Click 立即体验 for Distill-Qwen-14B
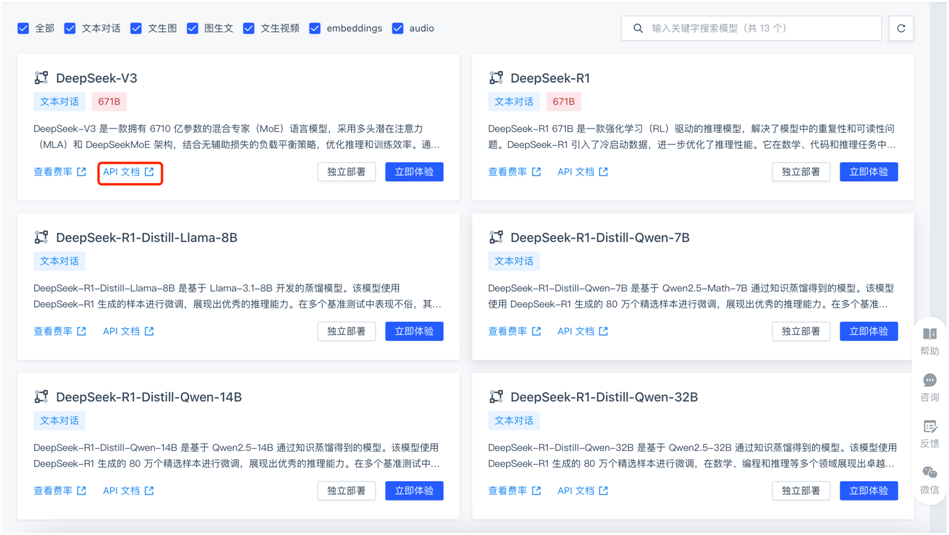Viewport: 949px width, 535px height. tap(414, 490)
